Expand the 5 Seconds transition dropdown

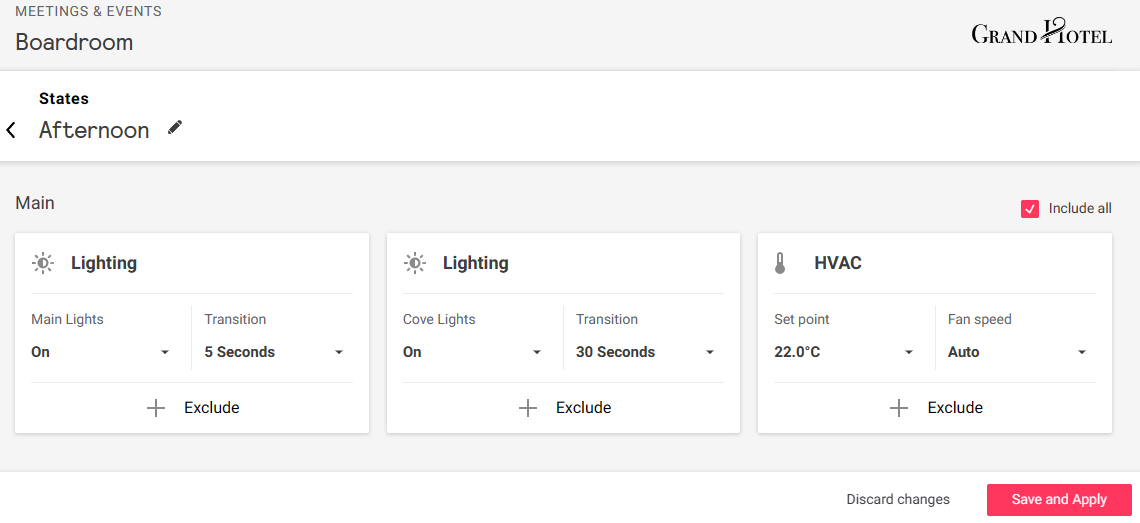275,352
